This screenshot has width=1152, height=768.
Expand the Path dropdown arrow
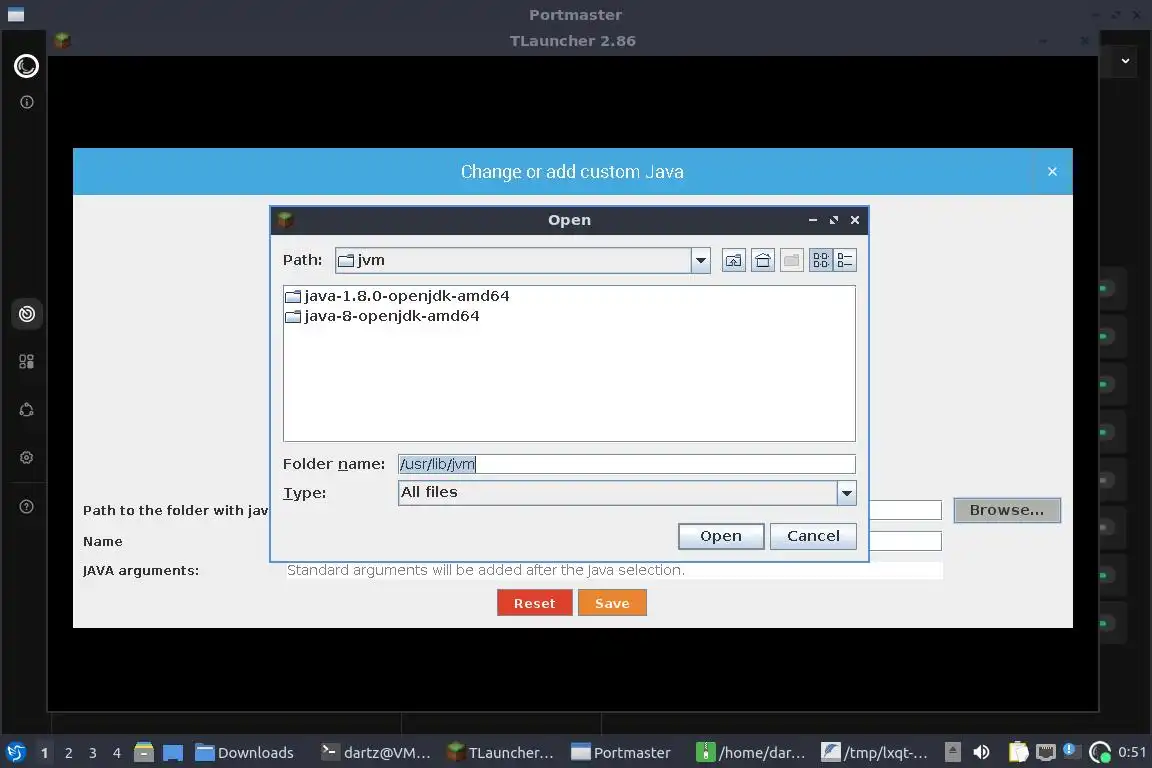coord(701,260)
